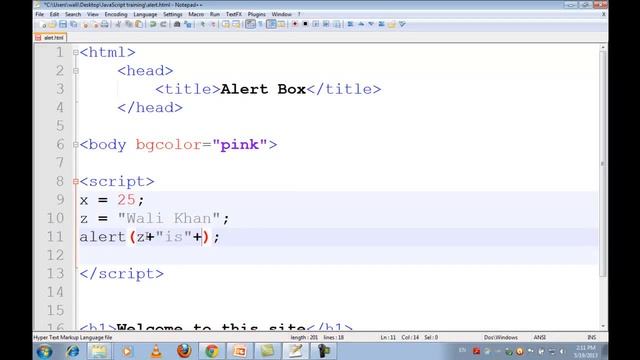Open the Language menu
Screen dimensions: 640x360
(x=145, y=14)
